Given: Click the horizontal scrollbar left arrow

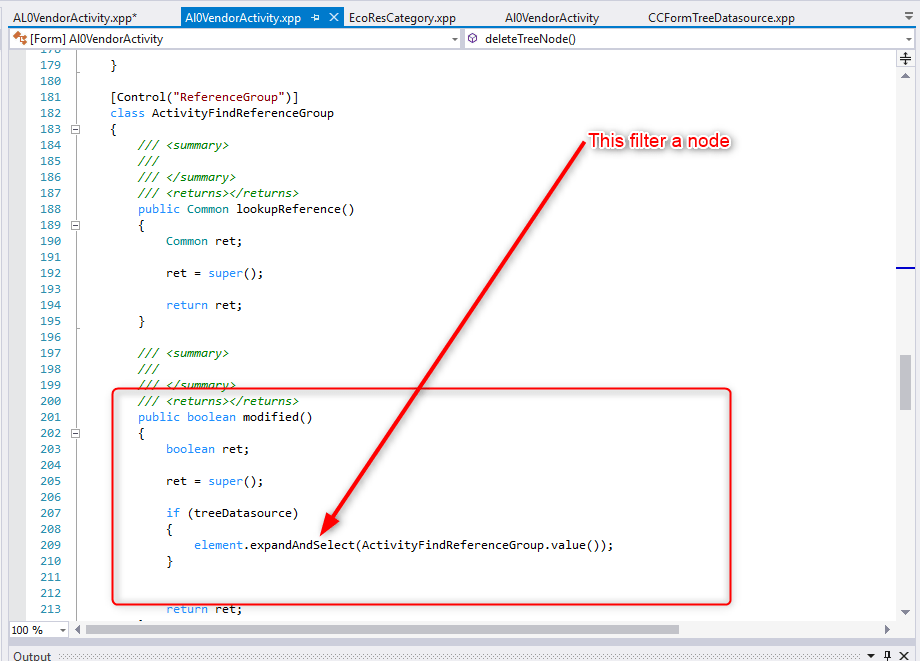Looking at the screenshot, I should pos(78,630).
